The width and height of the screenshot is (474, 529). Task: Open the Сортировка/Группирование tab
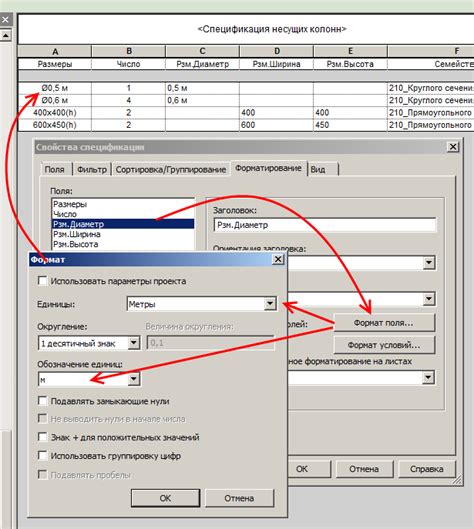170,169
